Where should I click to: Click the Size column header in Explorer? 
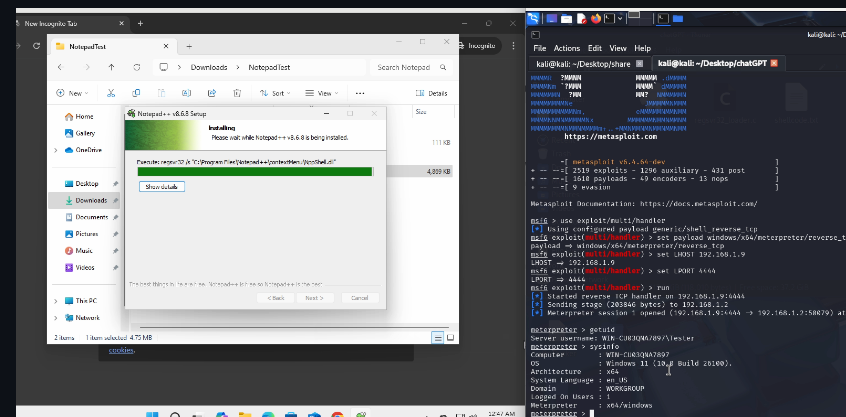421,112
